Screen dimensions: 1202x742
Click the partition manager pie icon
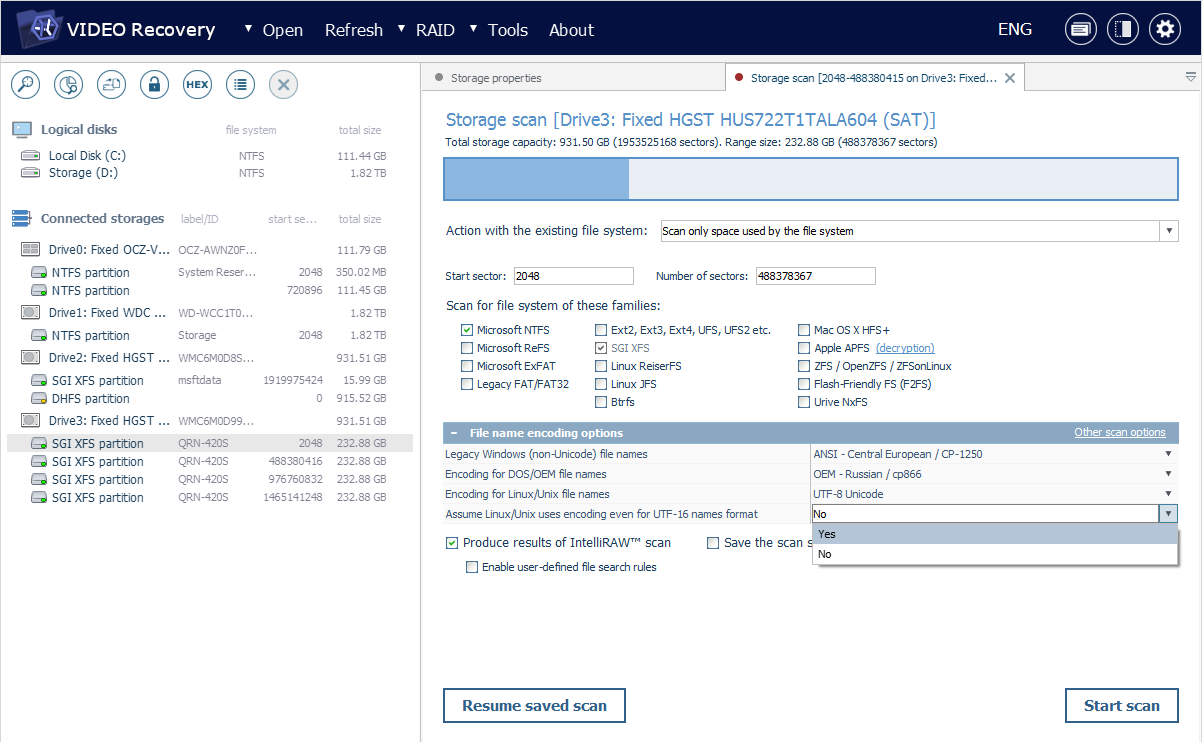[68, 85]
